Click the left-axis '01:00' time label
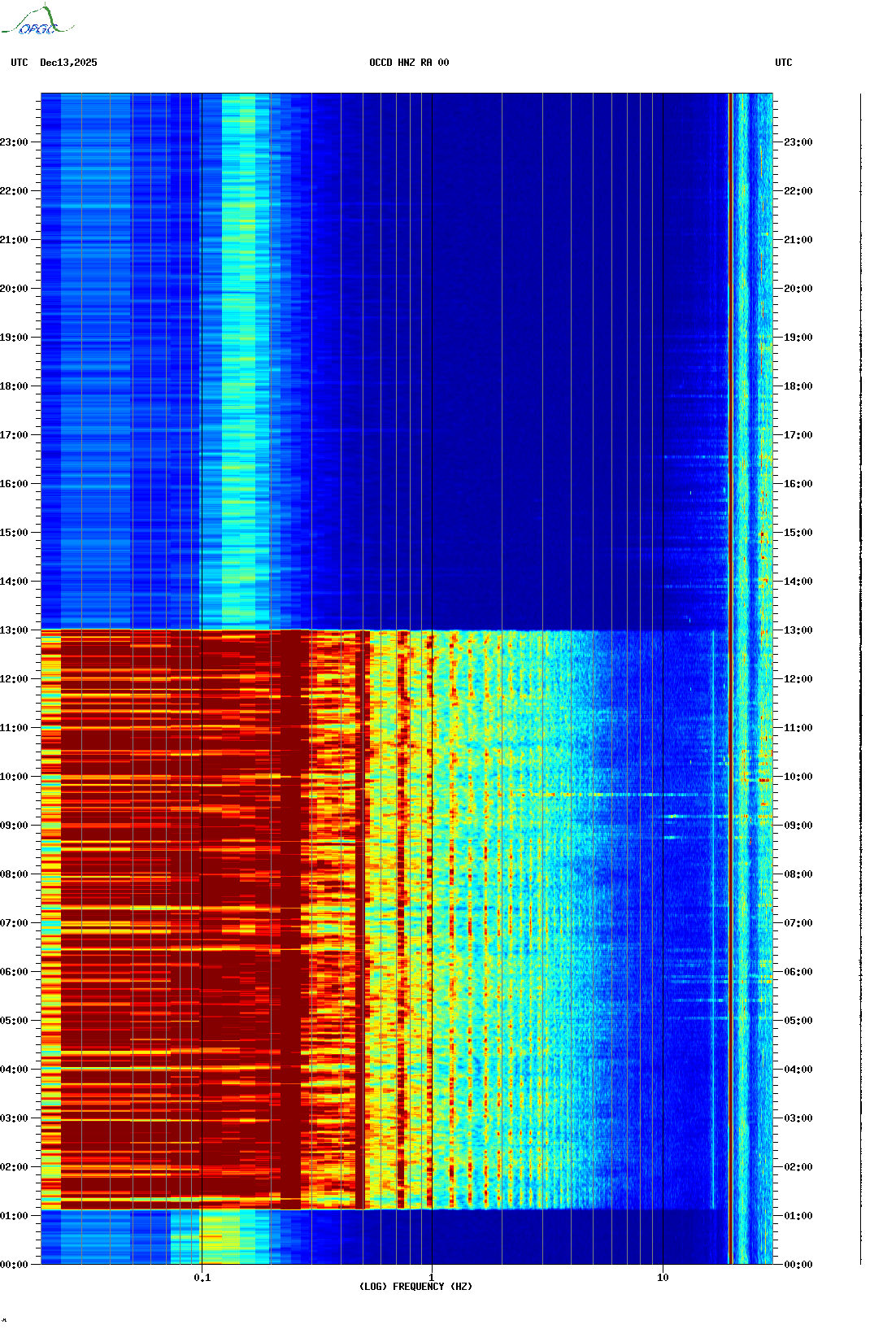 pos(14,1216)
